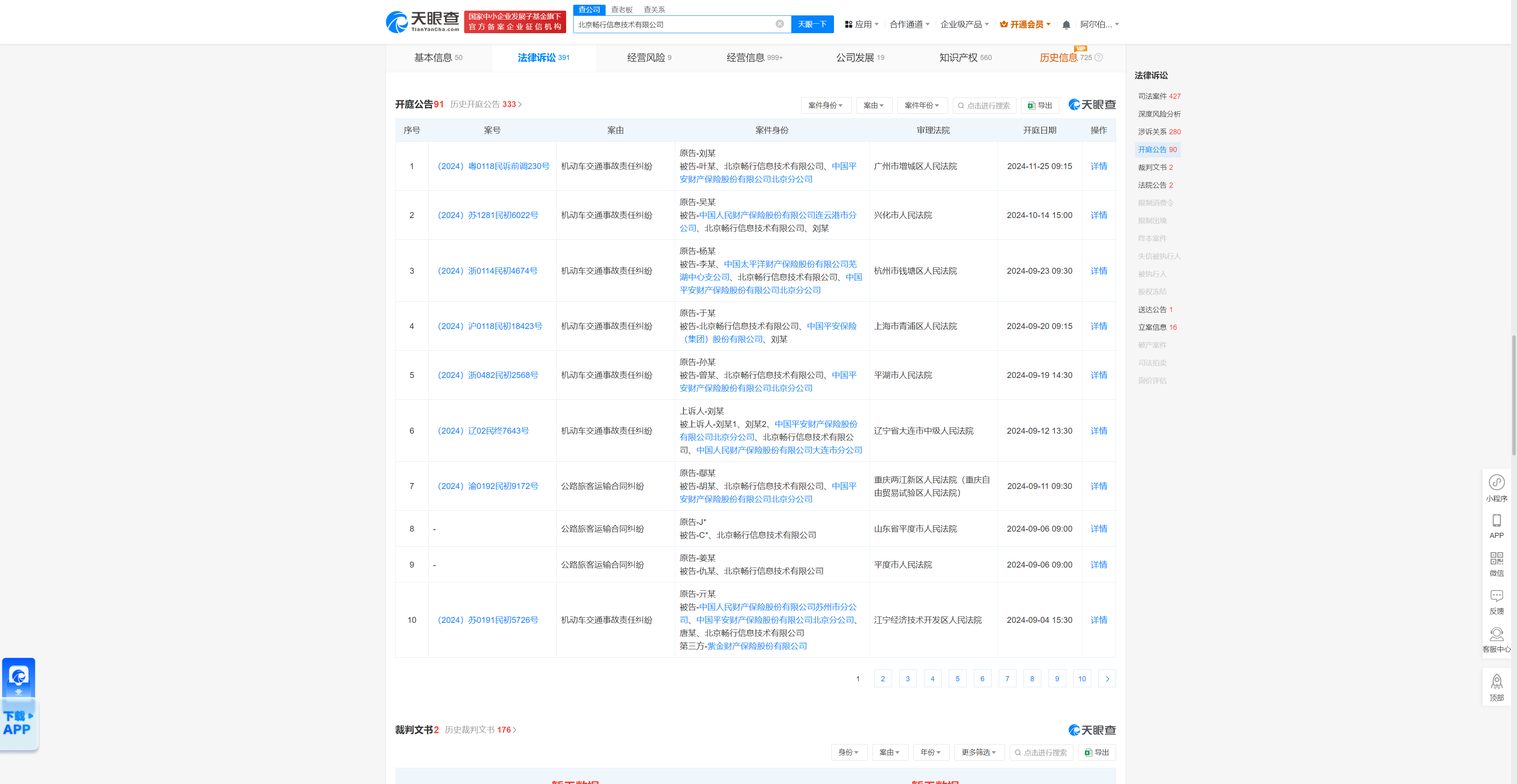Click the next page arrow in pagination
Image resolution: width=1517 pixels, height=784 pixels.
pos(1107,679)
